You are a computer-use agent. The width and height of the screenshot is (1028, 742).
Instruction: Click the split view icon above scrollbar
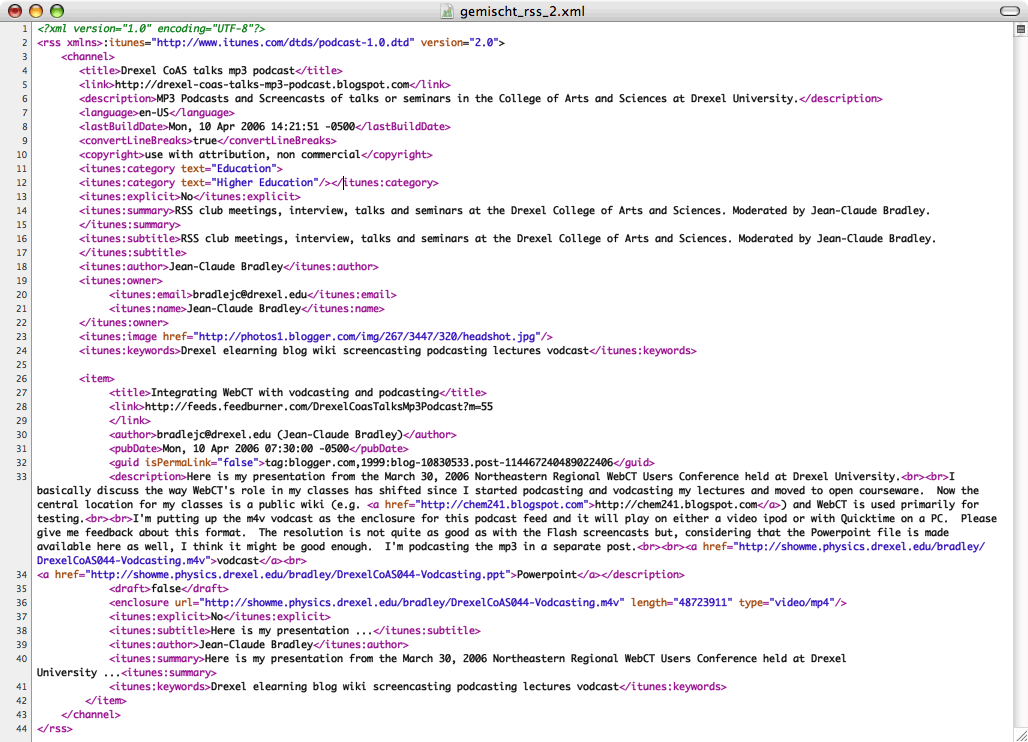tap(1020, 29)
